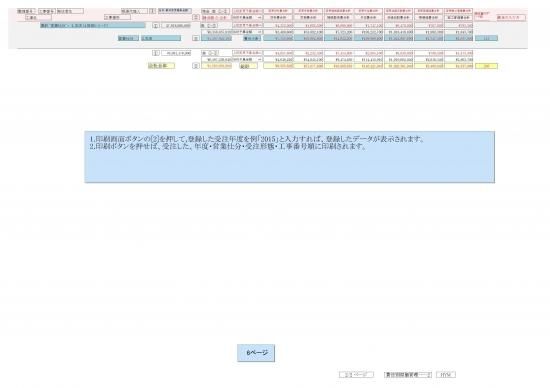Click the yellow count box at row end
Image resolution: width=550 pixels, height=388 pixels.
(486, 66)
